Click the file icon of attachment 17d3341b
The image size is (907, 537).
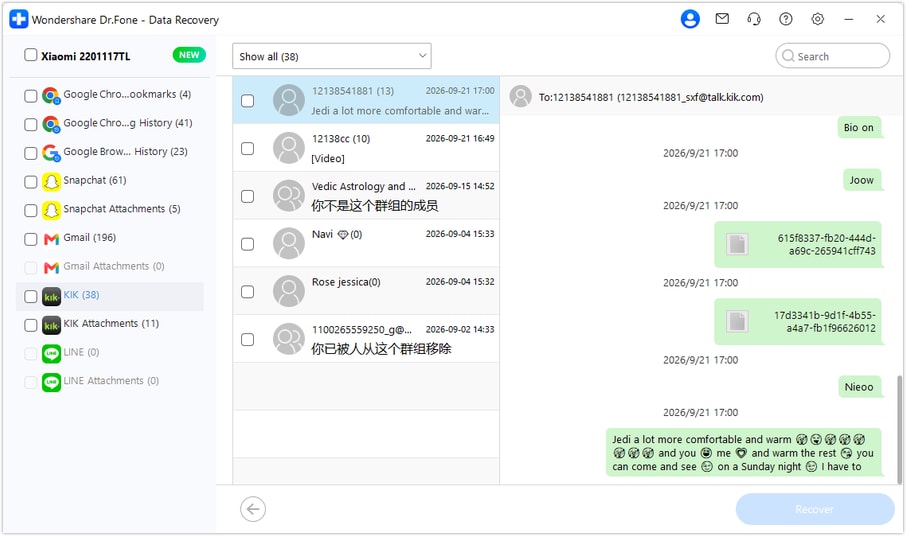pyautogui.click(x=737, y=322)
